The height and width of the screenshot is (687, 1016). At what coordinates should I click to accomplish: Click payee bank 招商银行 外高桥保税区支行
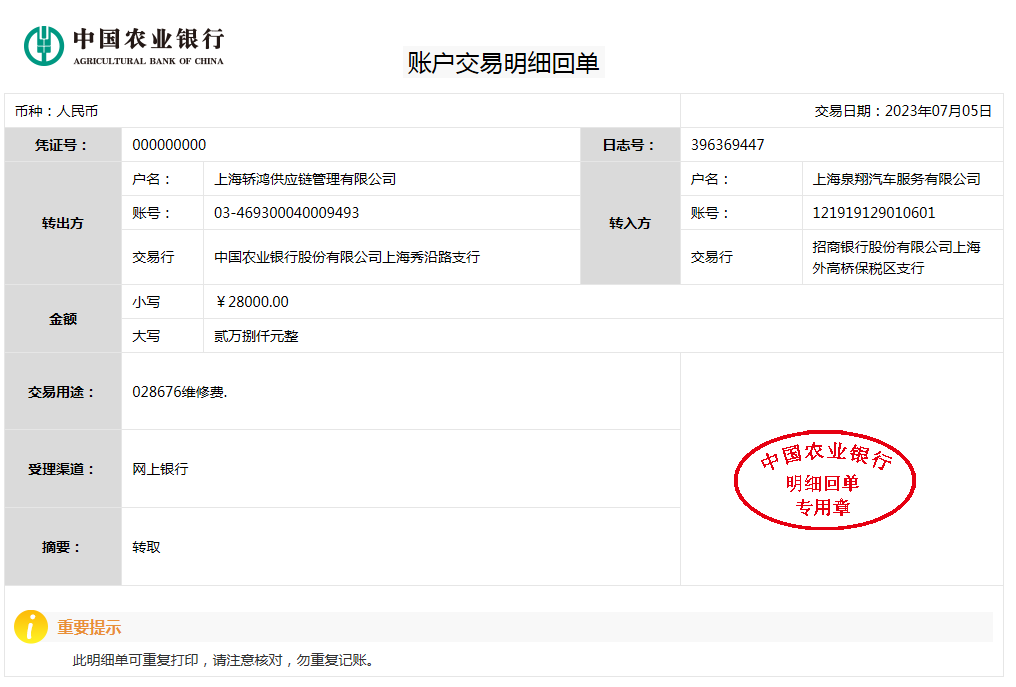click(x=896, y=257)
